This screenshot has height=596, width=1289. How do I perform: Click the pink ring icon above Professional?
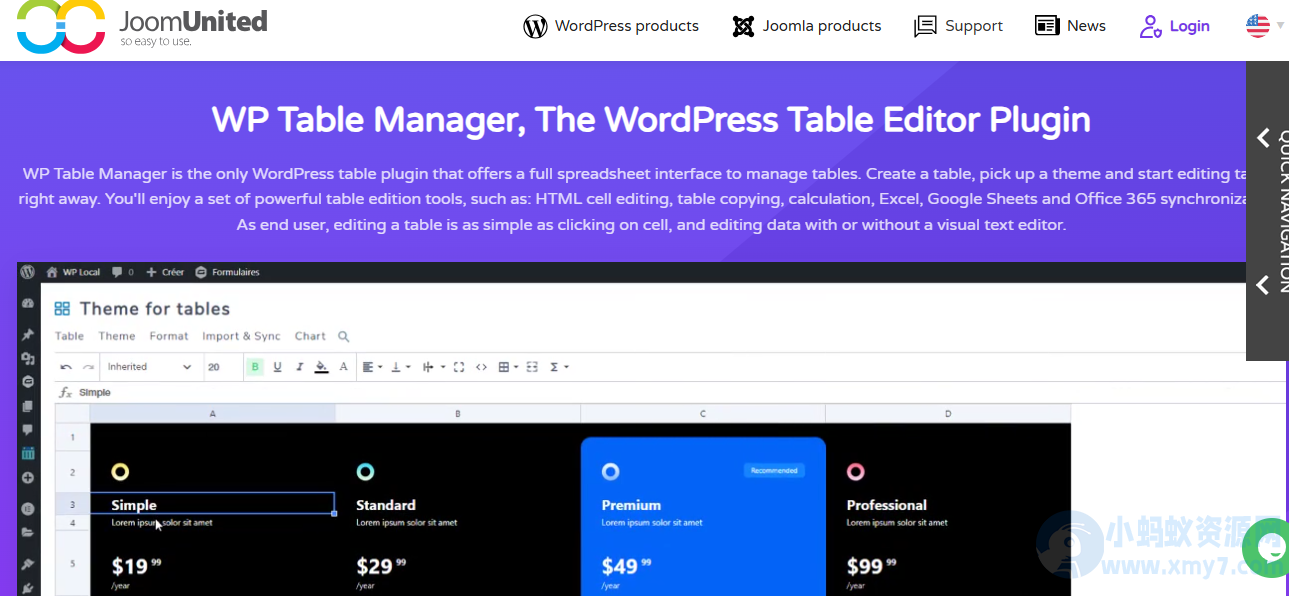[856, 472]
